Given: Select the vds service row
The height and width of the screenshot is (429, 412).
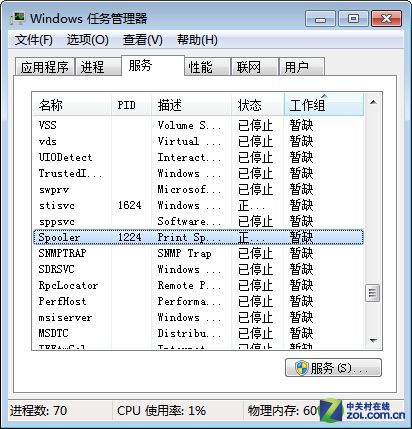Looking at the screenshot, I should tap(198, 141).
